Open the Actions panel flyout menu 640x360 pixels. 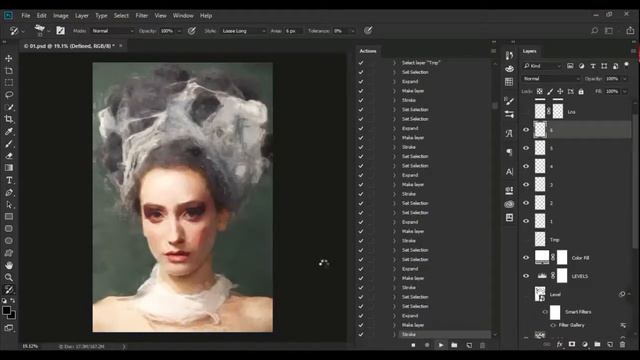point(493,51)
